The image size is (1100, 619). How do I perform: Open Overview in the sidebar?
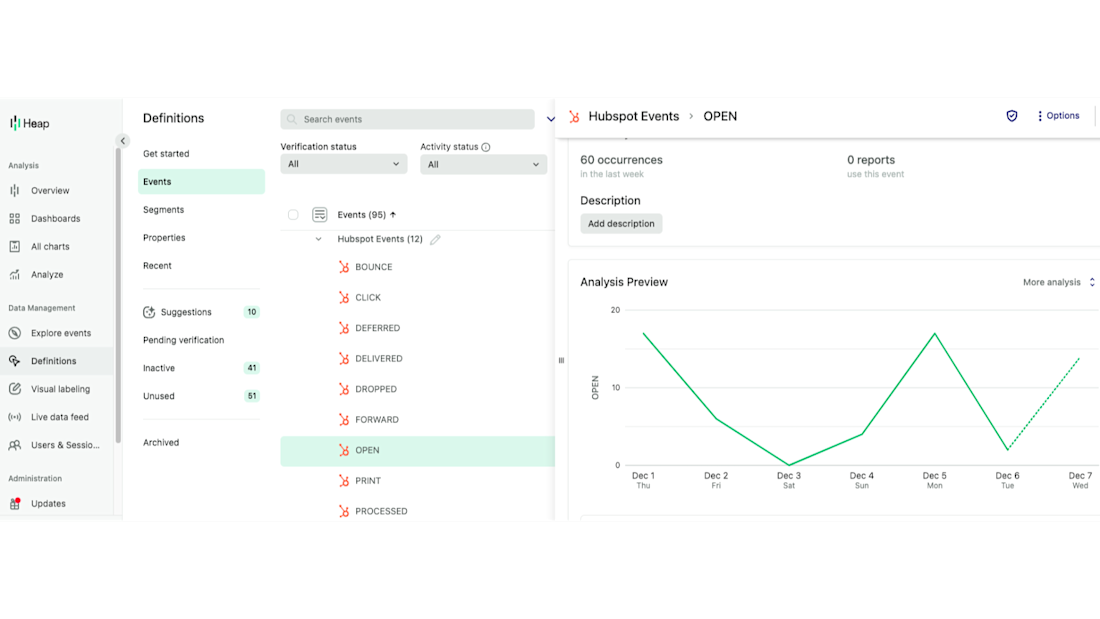pyautogui.click(x=50, y=191)
